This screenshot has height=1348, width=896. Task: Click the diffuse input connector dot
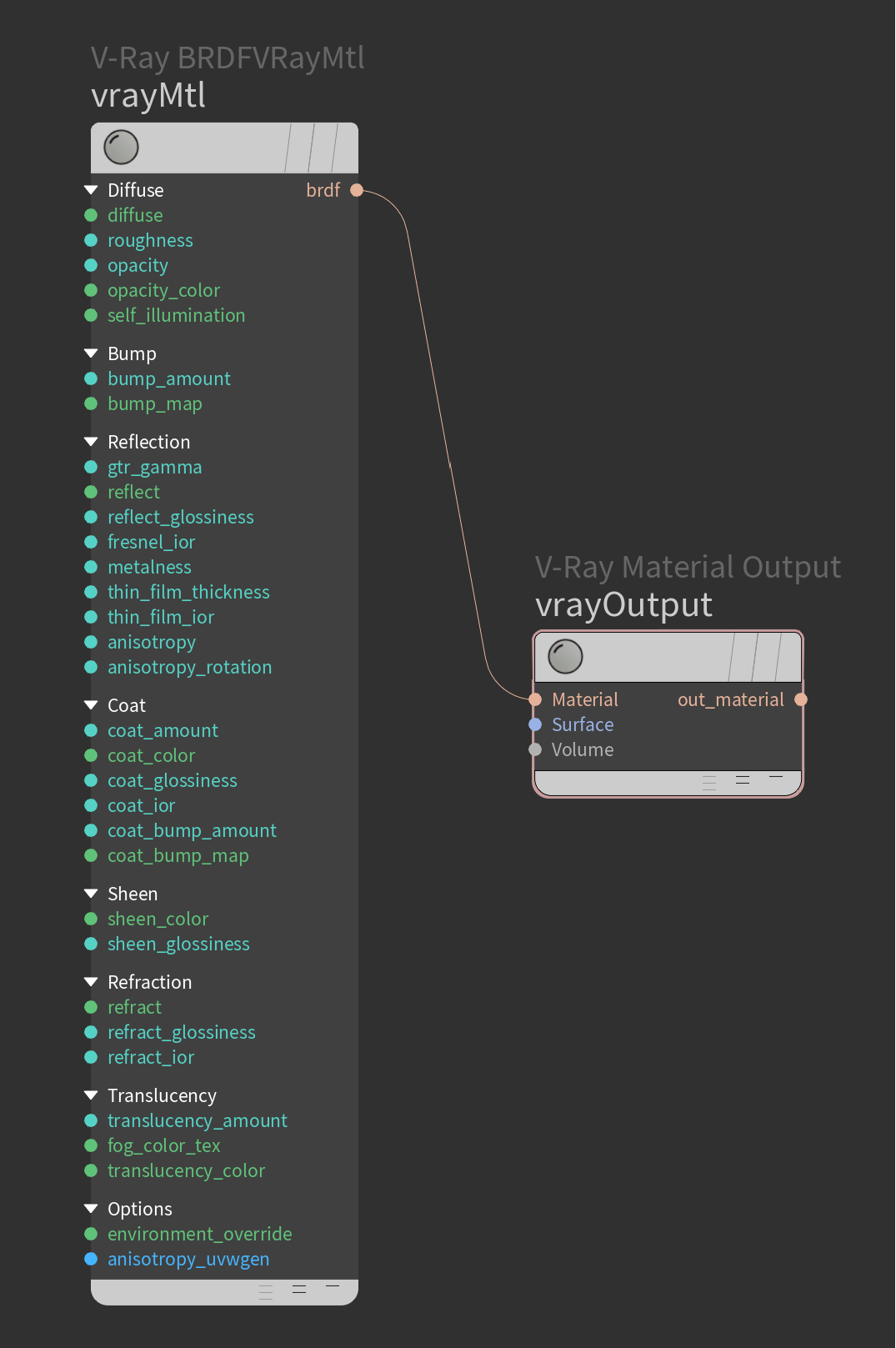pyautogui.click(x=91, y=215)
